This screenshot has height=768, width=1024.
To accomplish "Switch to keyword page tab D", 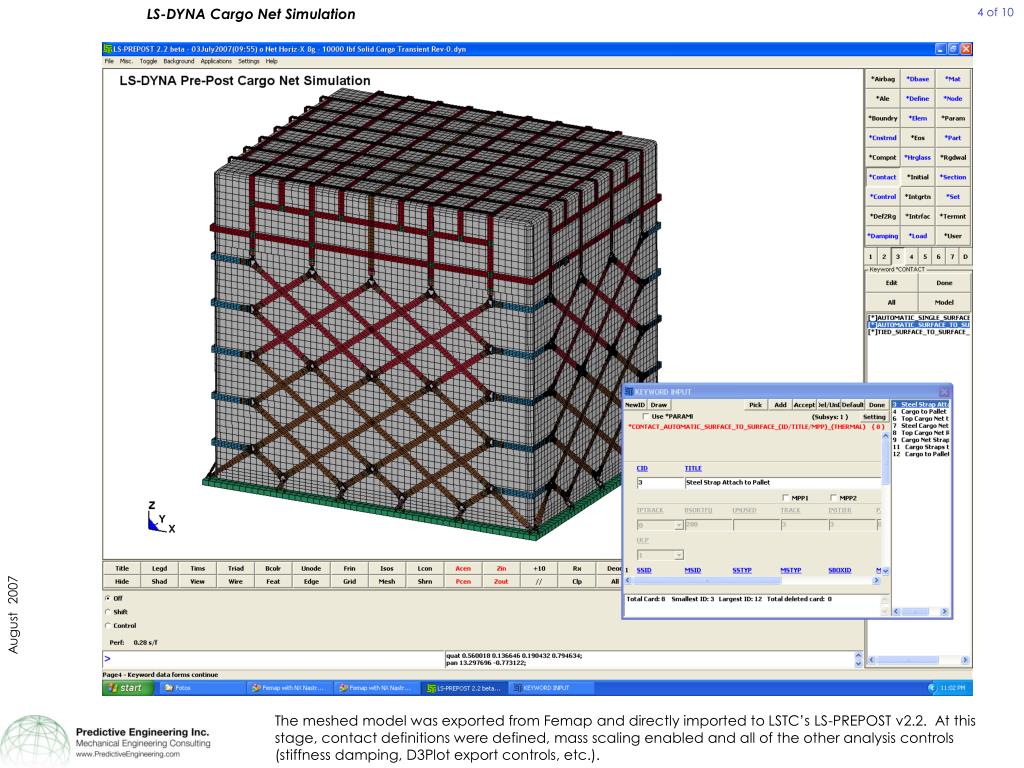I will (x=965, y=257).
